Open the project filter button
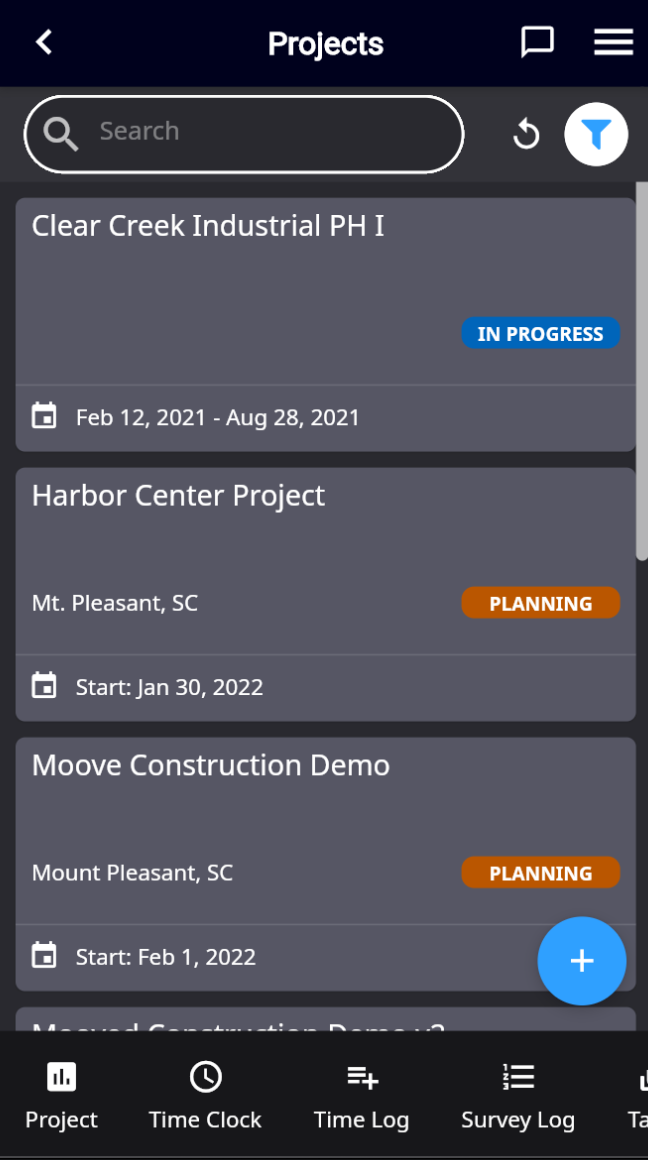 [x=596, y=135]
